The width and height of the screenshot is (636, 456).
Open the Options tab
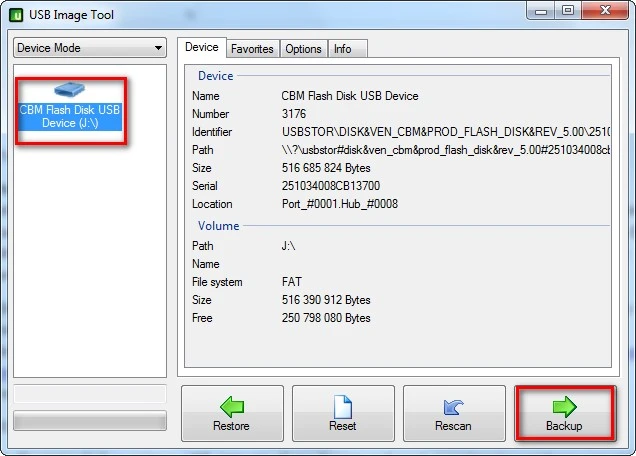pos(303,49)
